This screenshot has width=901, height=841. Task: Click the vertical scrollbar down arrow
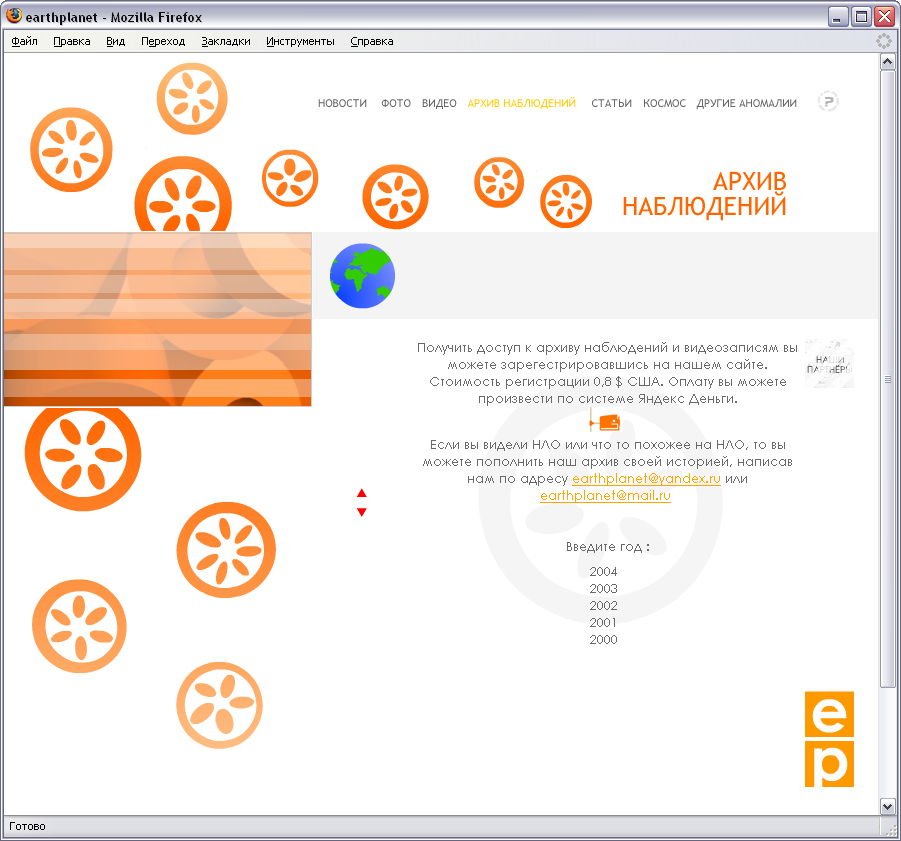click(x=887, y=807)
